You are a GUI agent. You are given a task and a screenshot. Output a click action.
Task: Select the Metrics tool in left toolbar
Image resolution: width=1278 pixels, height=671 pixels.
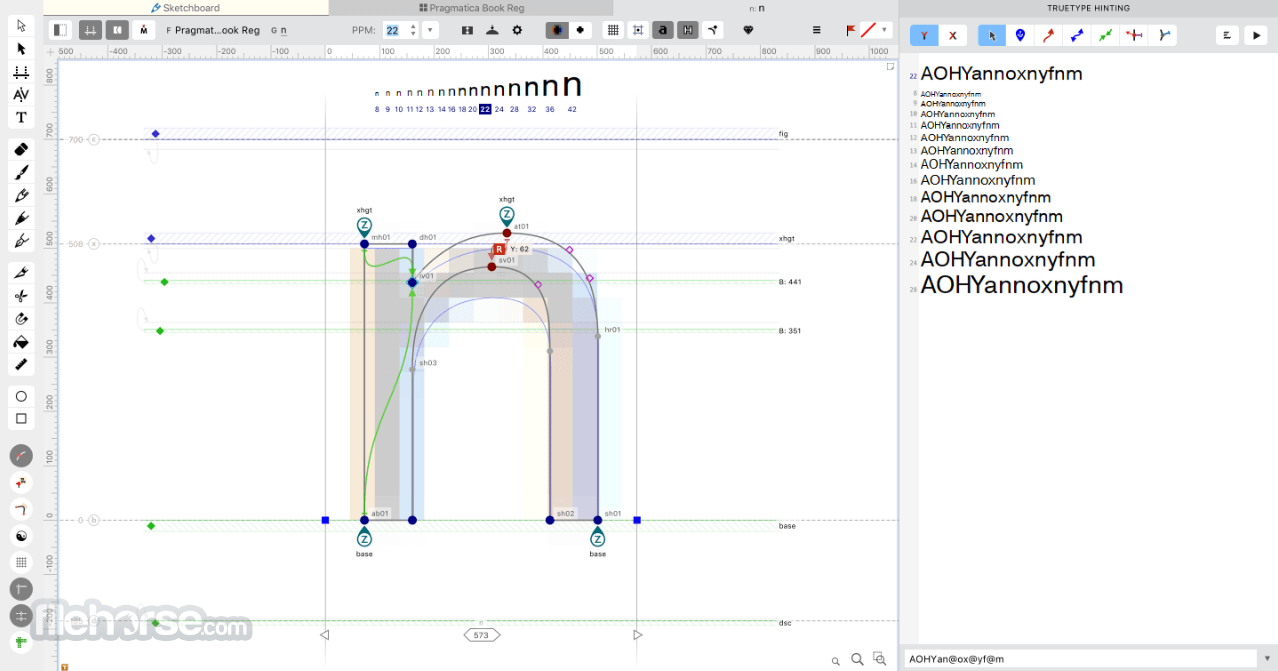click(x=21, y=72)
